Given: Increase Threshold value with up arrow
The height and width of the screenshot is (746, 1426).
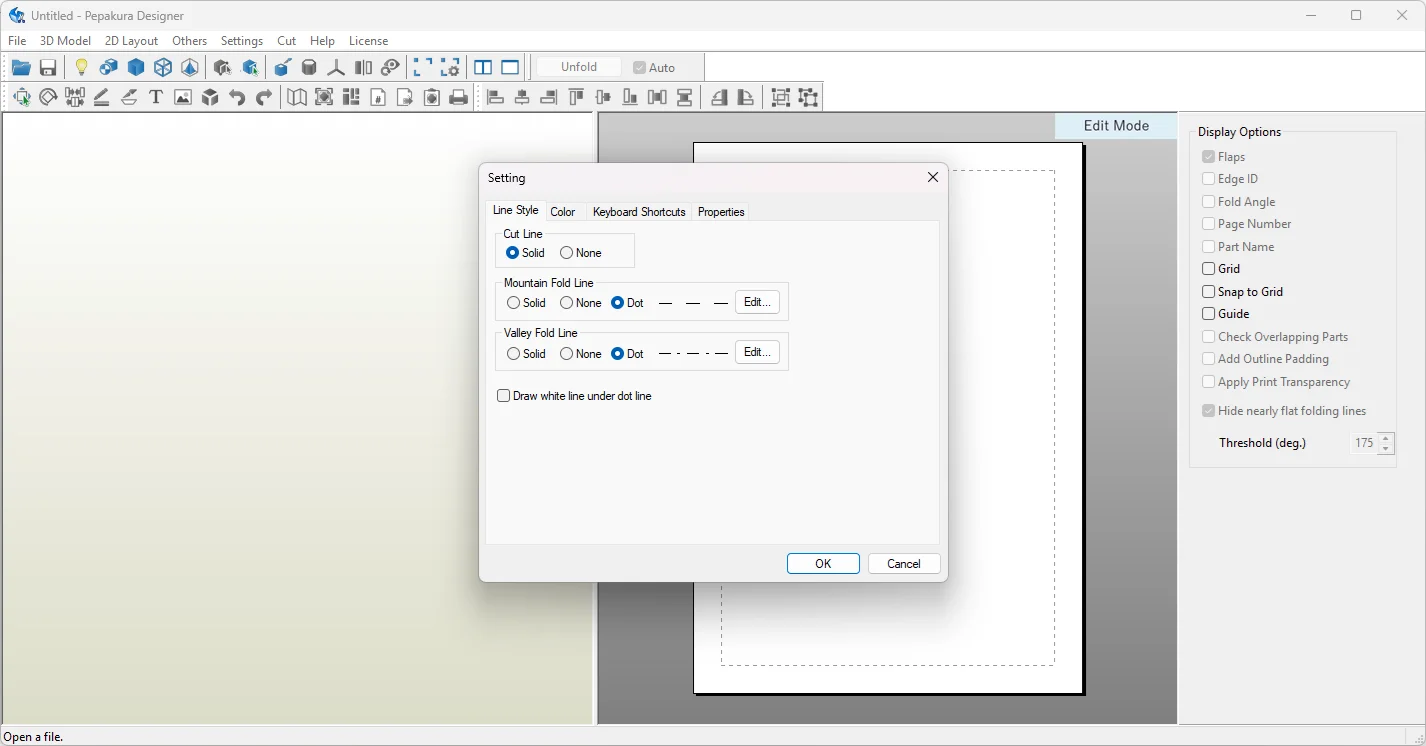Looking at the screenshot, I should coord(1385,437).
